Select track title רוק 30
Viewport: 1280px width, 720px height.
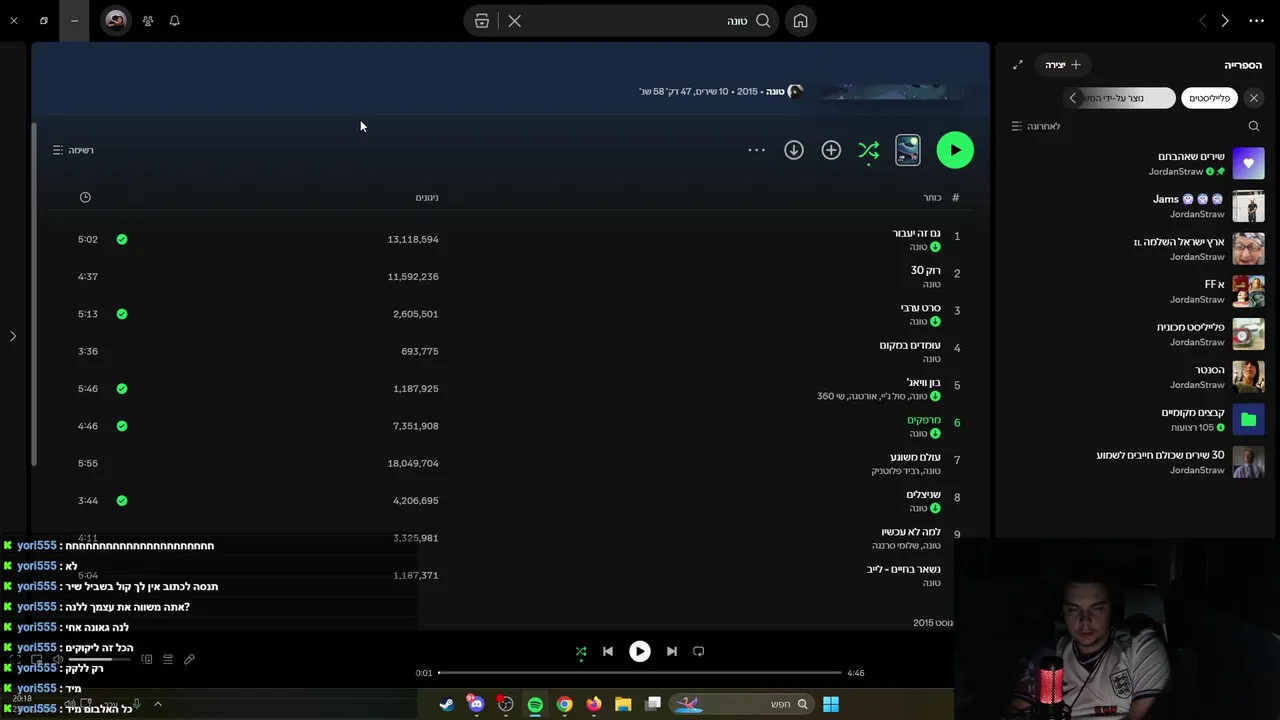click(925, 270)
